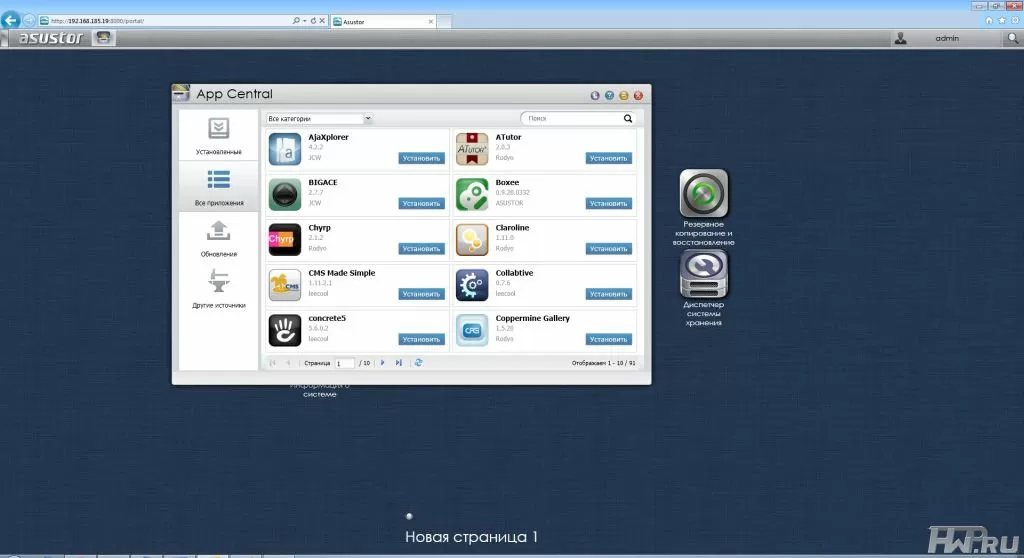Install Boxee with Установить button

tap(609, 203)
